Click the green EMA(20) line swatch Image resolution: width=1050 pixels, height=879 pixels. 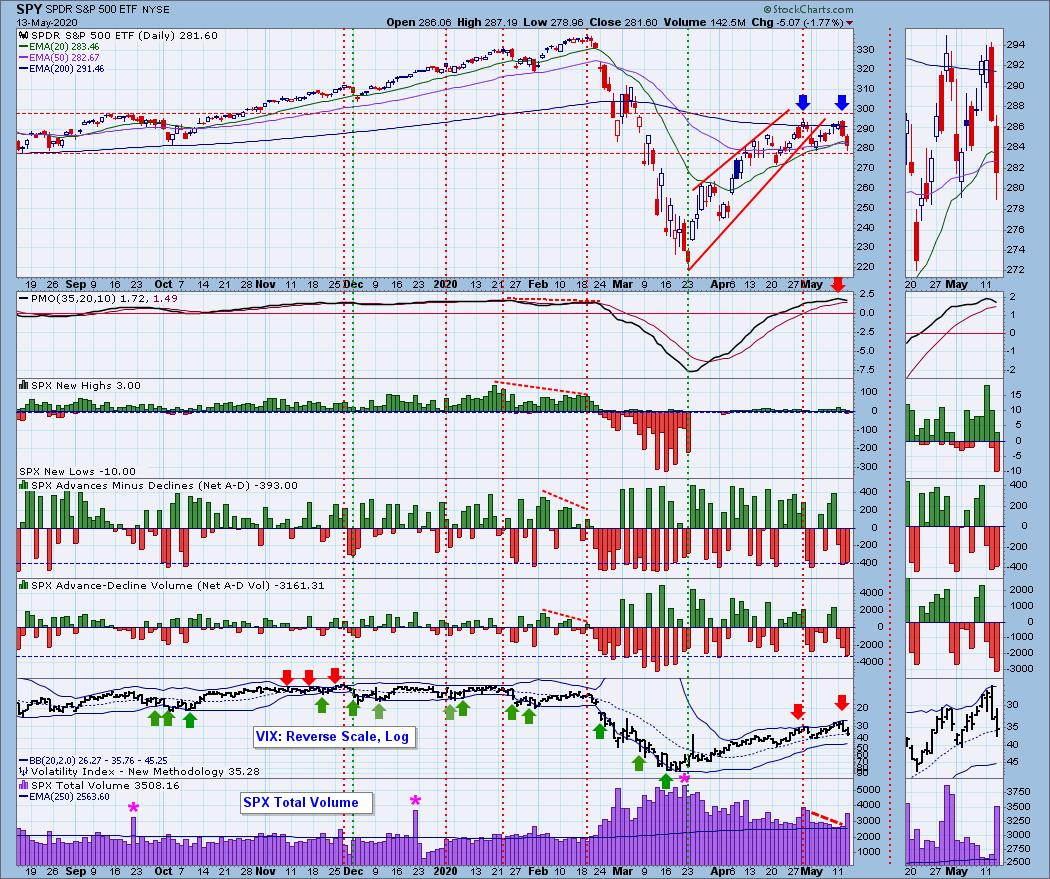(x=23, y=47)
